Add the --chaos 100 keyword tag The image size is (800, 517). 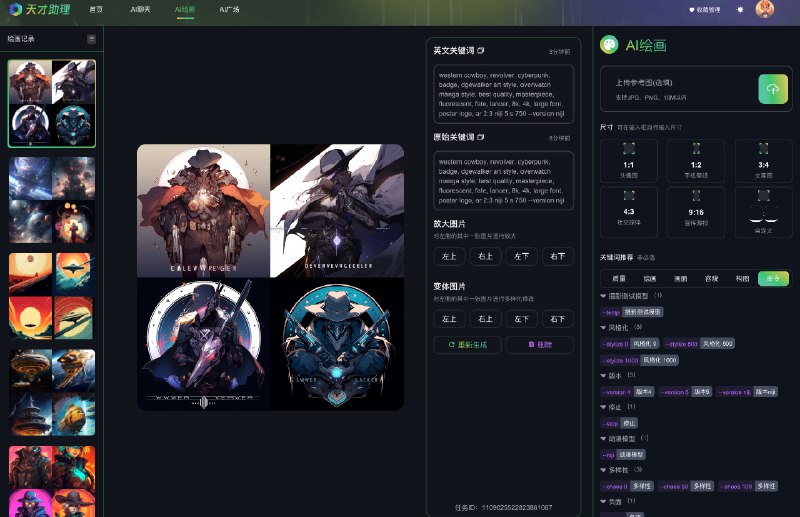[748, 486]
